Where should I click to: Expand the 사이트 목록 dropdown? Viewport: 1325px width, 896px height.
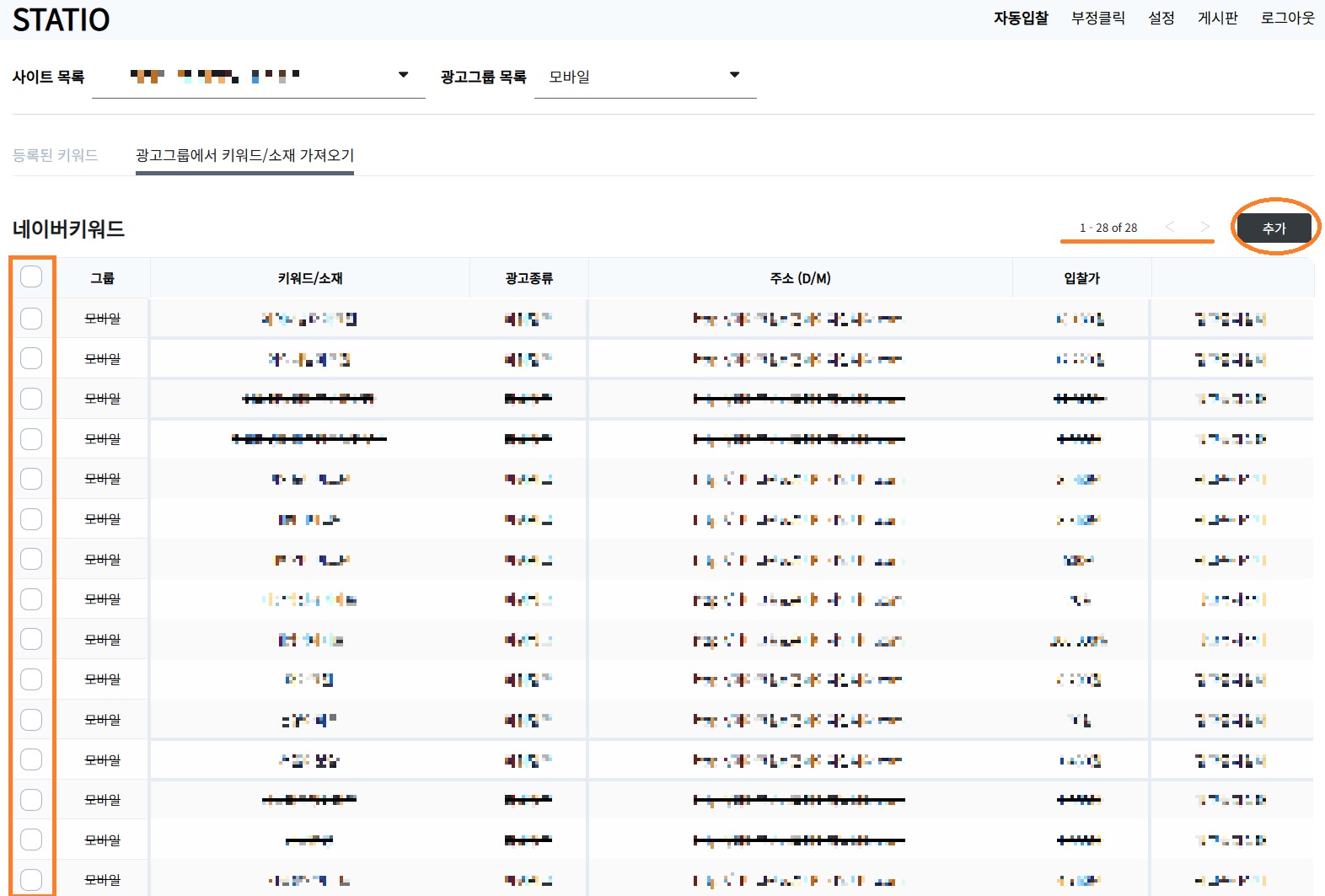pos(403,75)
